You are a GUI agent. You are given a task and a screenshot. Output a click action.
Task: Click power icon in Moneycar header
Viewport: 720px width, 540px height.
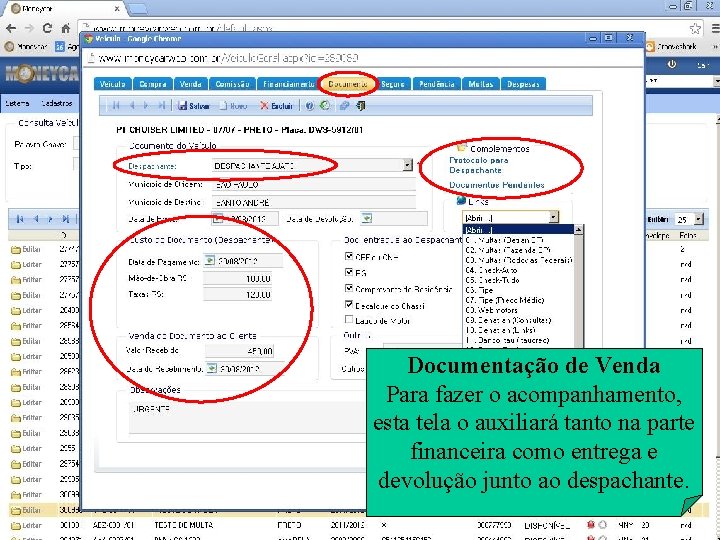(x=672, y=65)
